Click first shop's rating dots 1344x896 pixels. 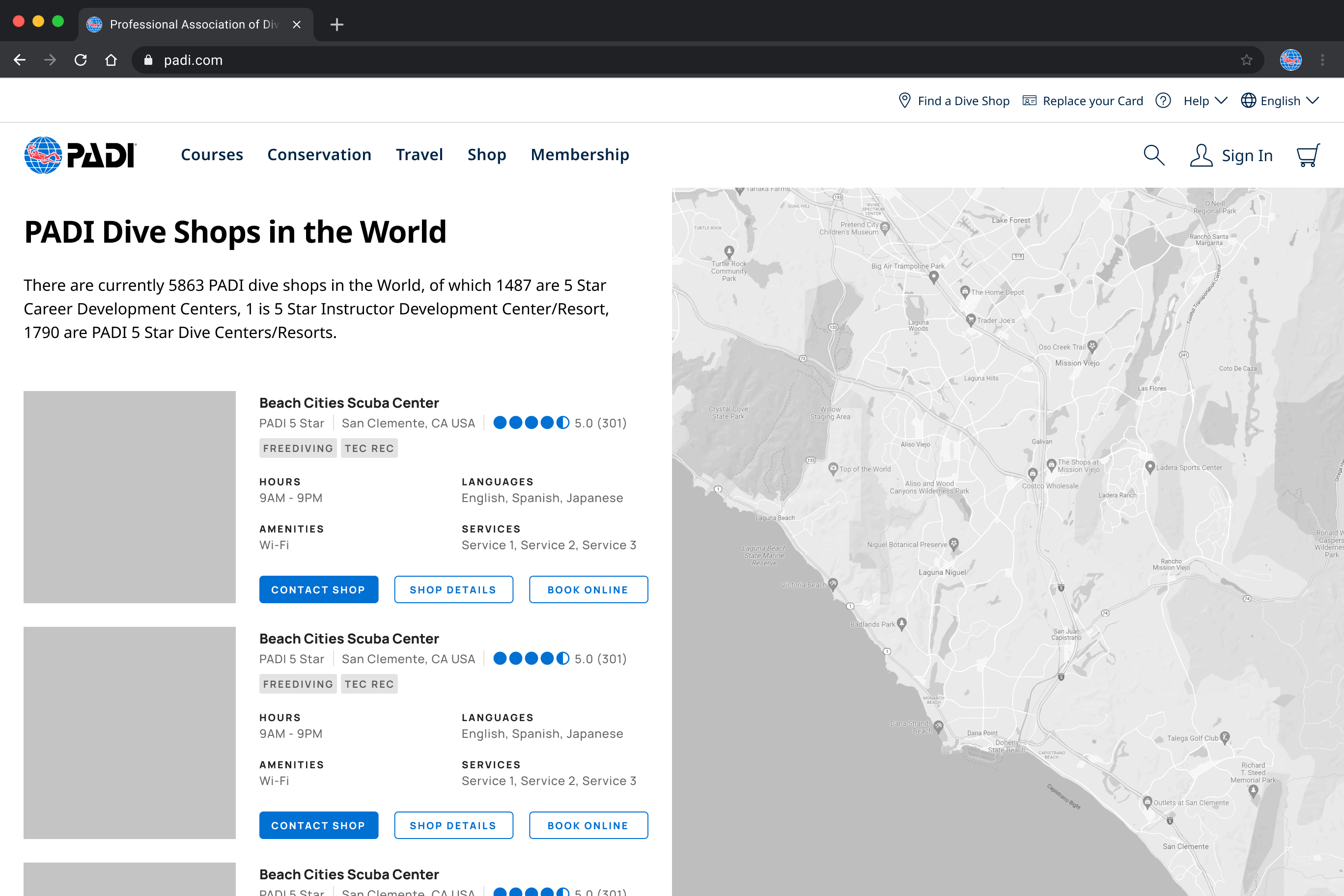[x=531, y=423]
